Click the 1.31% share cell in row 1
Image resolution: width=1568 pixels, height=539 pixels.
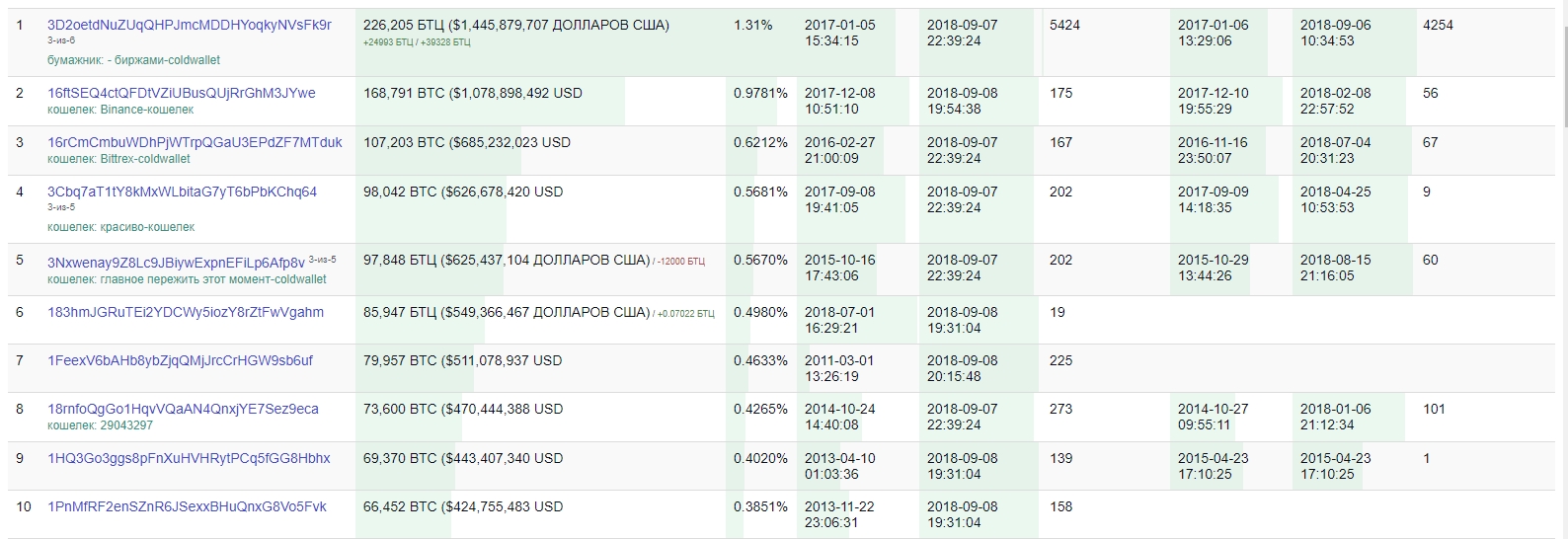coord(752,25)
